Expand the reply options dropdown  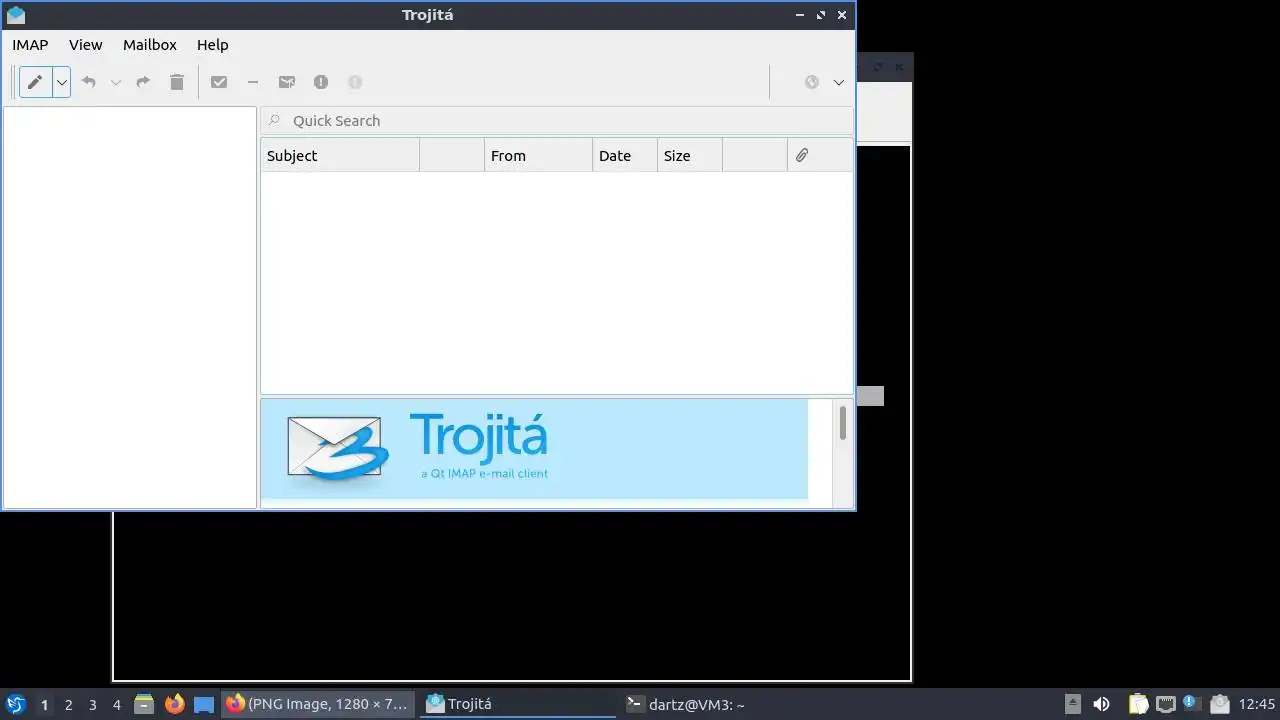(116, 82)
